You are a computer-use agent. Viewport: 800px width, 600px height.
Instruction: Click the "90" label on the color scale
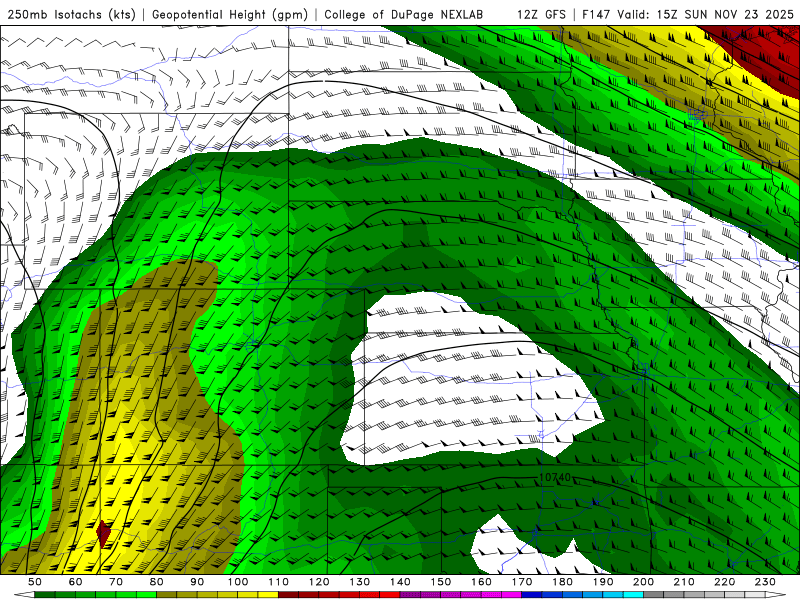197,582
